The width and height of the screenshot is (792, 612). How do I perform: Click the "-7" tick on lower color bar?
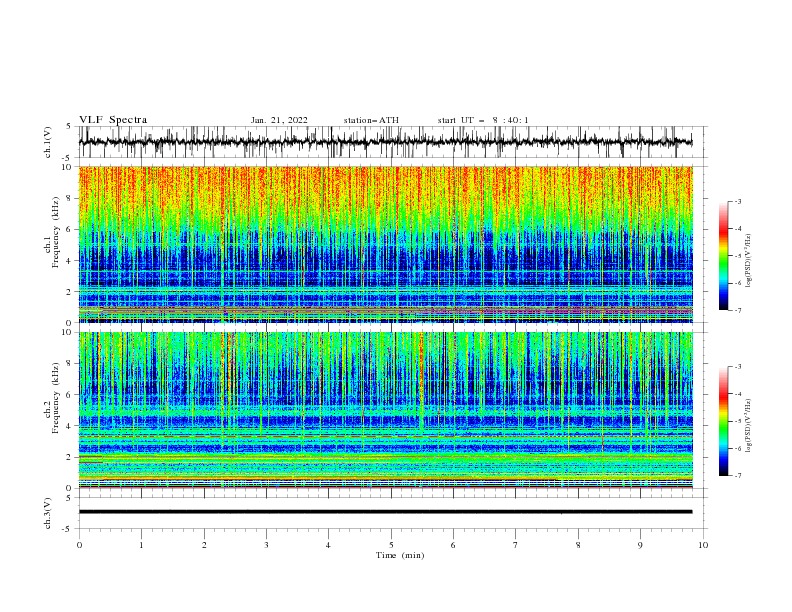point(737,476)
